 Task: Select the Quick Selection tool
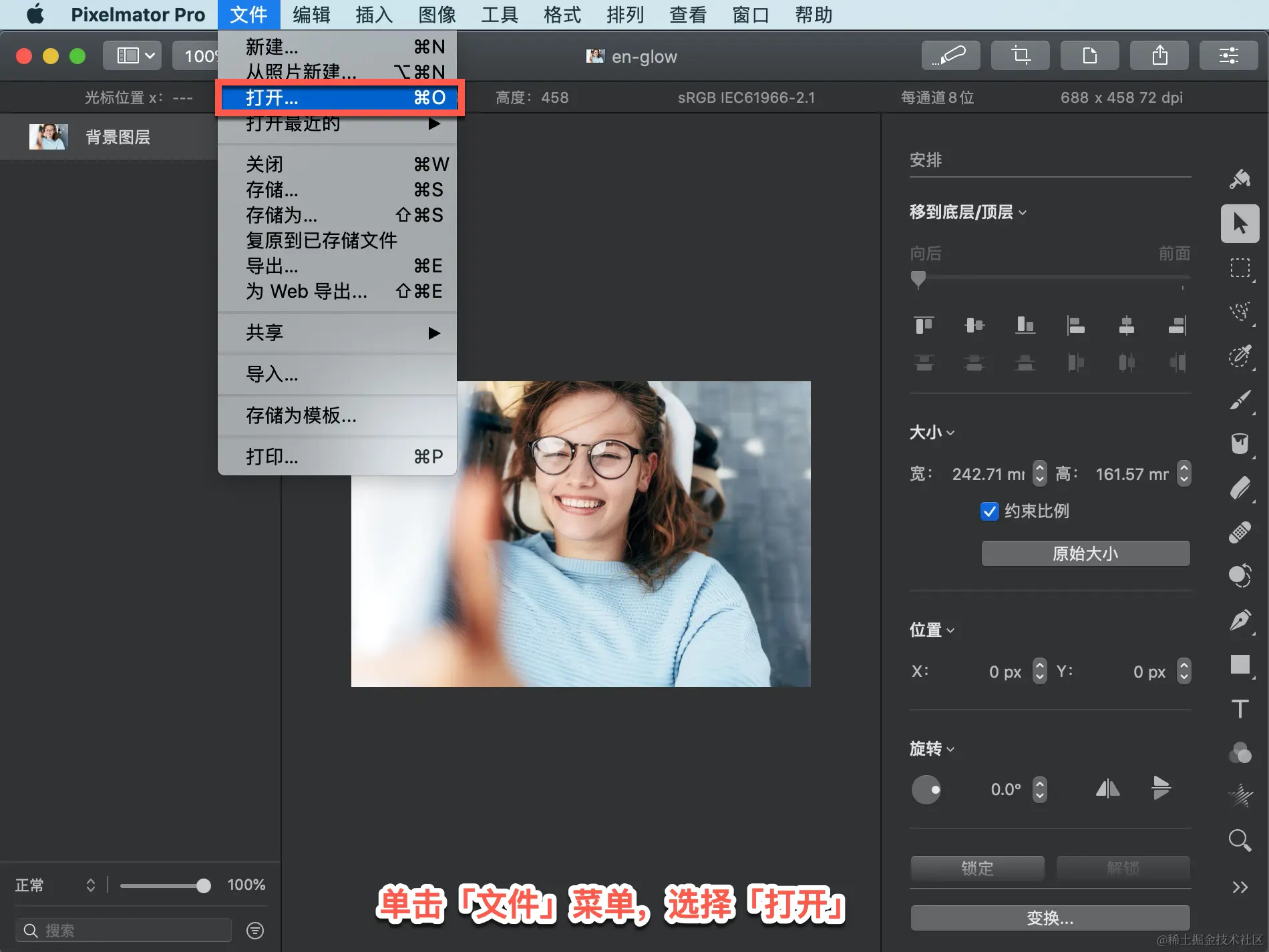1240,356
